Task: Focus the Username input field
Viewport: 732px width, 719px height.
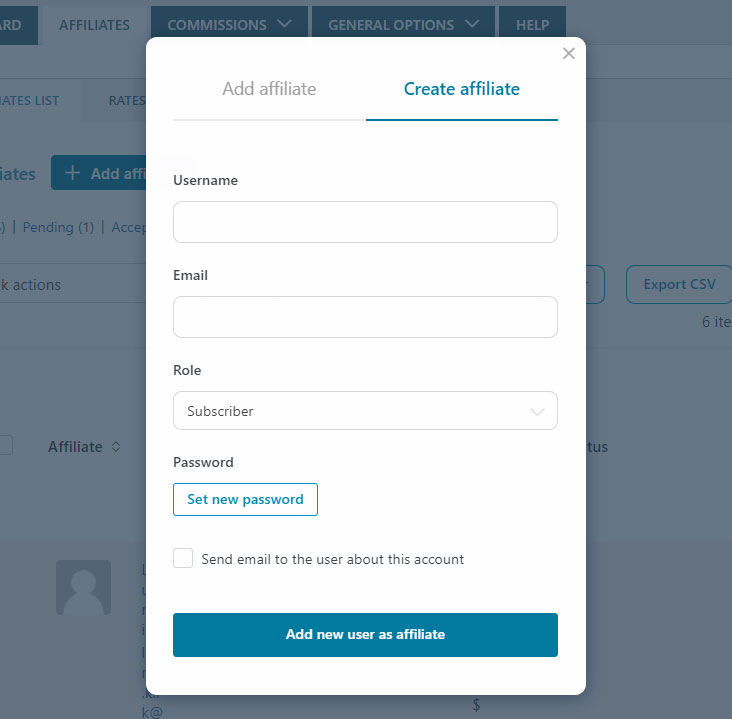Action: (365, 222)
